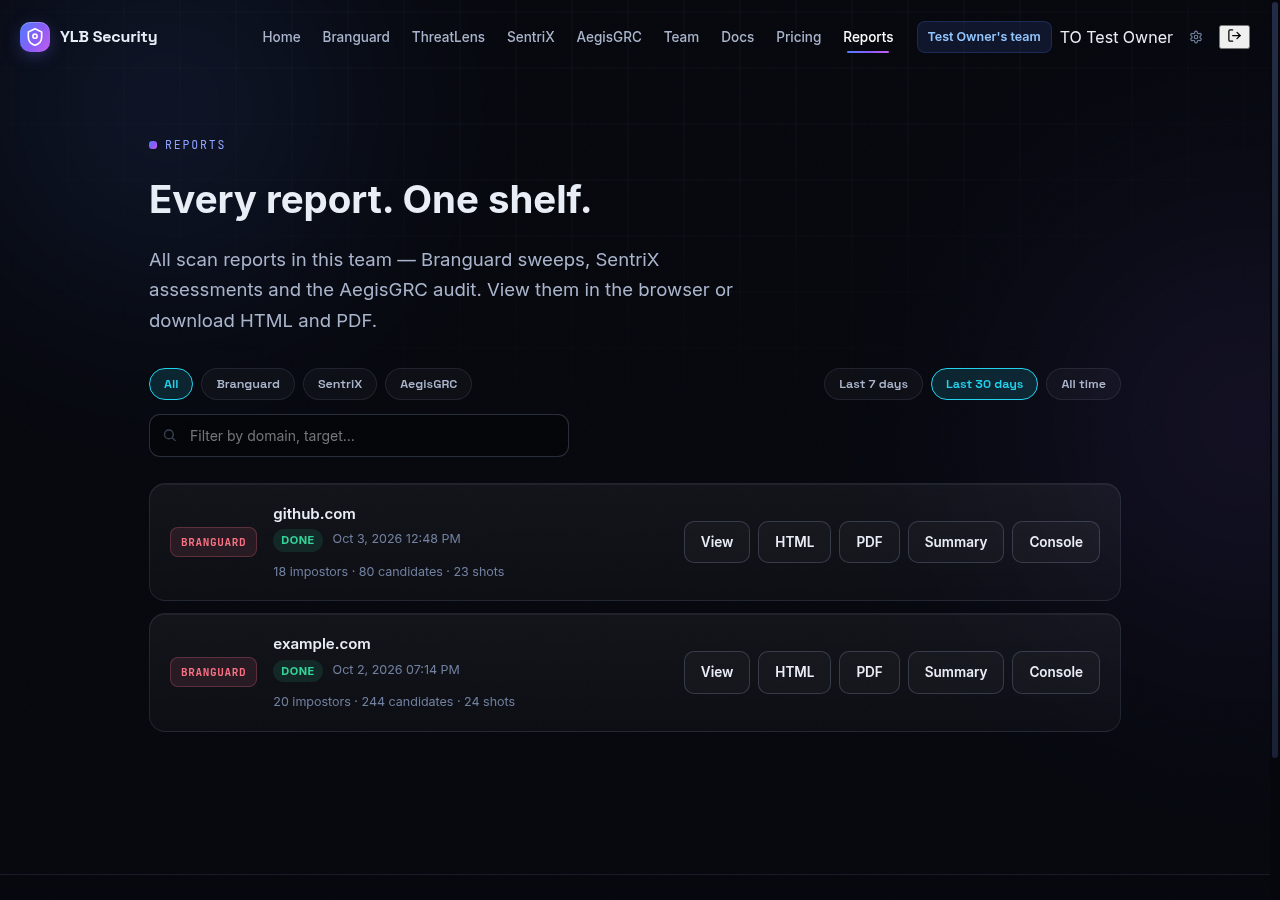Download HTML for example.com report

794,672
